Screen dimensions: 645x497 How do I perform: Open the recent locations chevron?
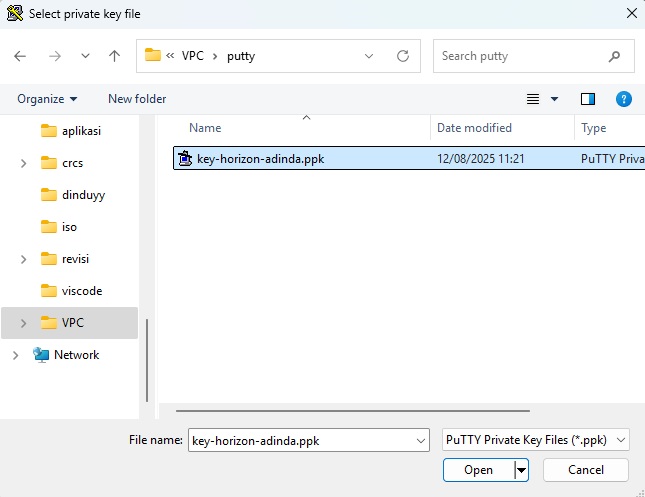pos(85,56)
